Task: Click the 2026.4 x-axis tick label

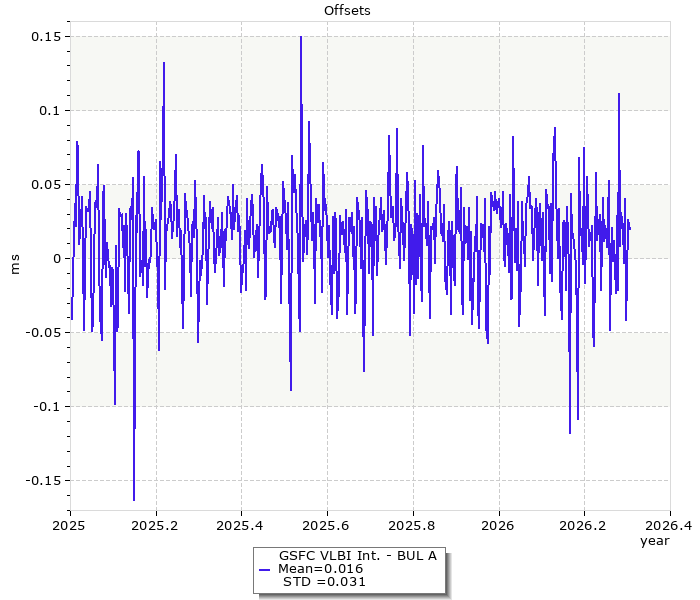Action: point(668,524)
